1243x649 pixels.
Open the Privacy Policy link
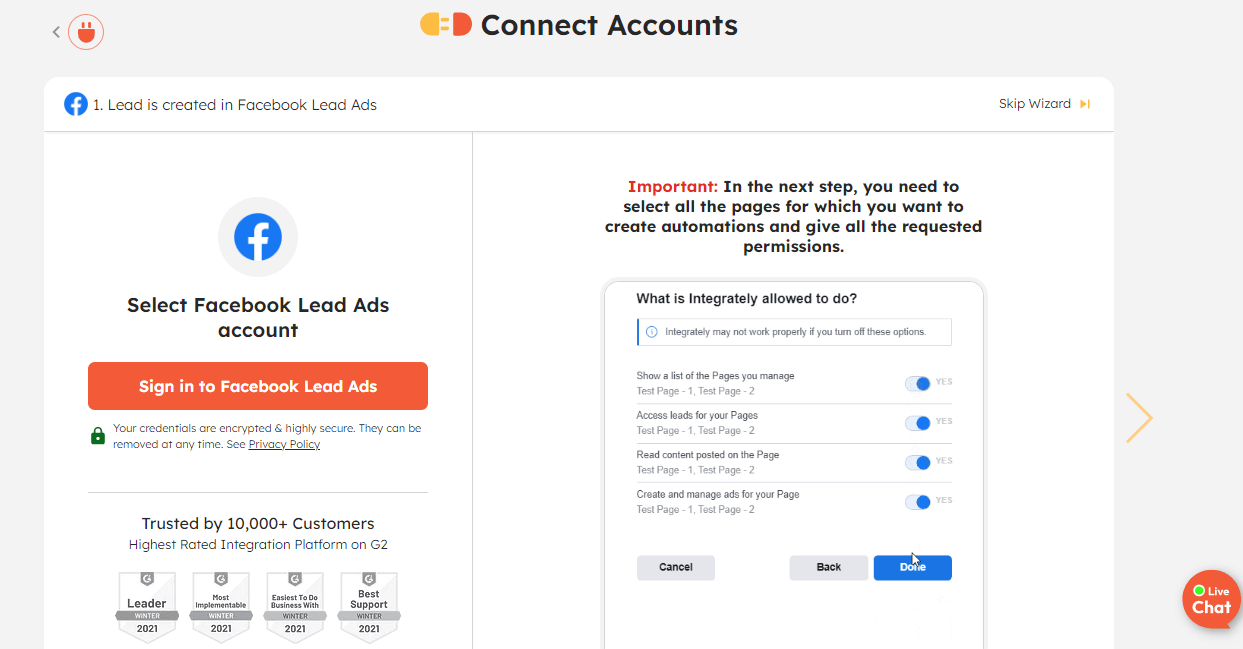pos(284,443)
